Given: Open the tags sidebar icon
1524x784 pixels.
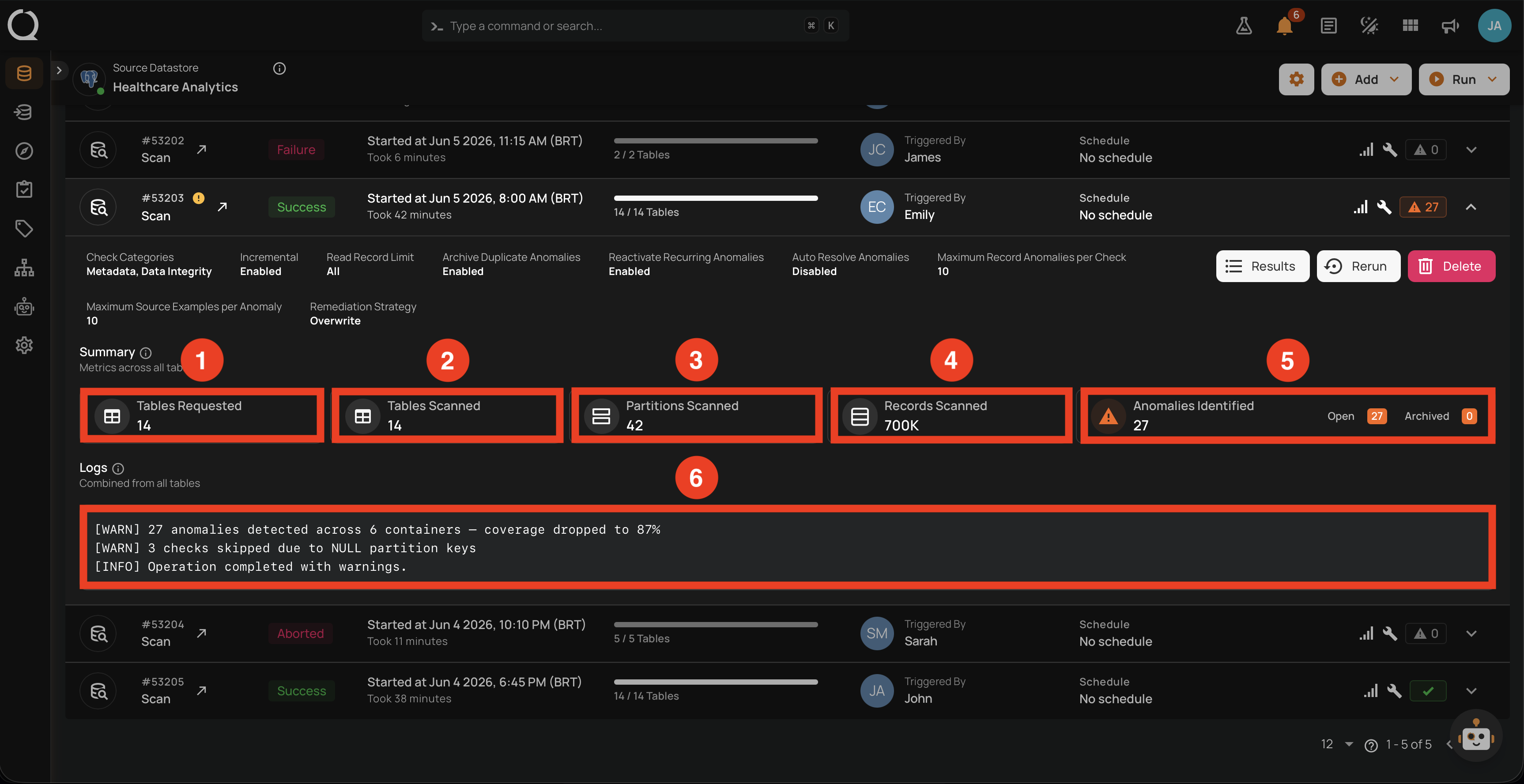Looking at the screenshot, I should point(24,228).
